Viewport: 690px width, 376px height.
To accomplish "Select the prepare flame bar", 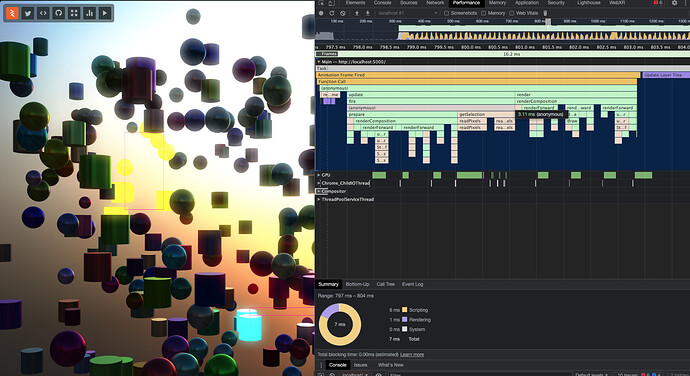I will click(402, 114).
